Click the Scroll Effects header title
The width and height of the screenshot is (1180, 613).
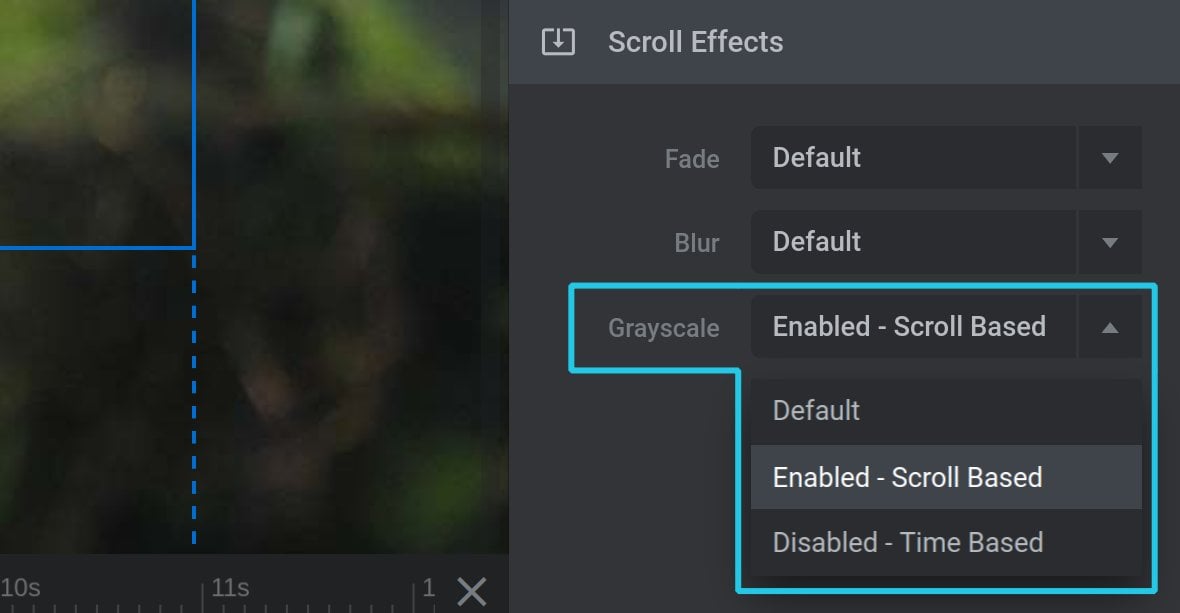pos(695,42)
